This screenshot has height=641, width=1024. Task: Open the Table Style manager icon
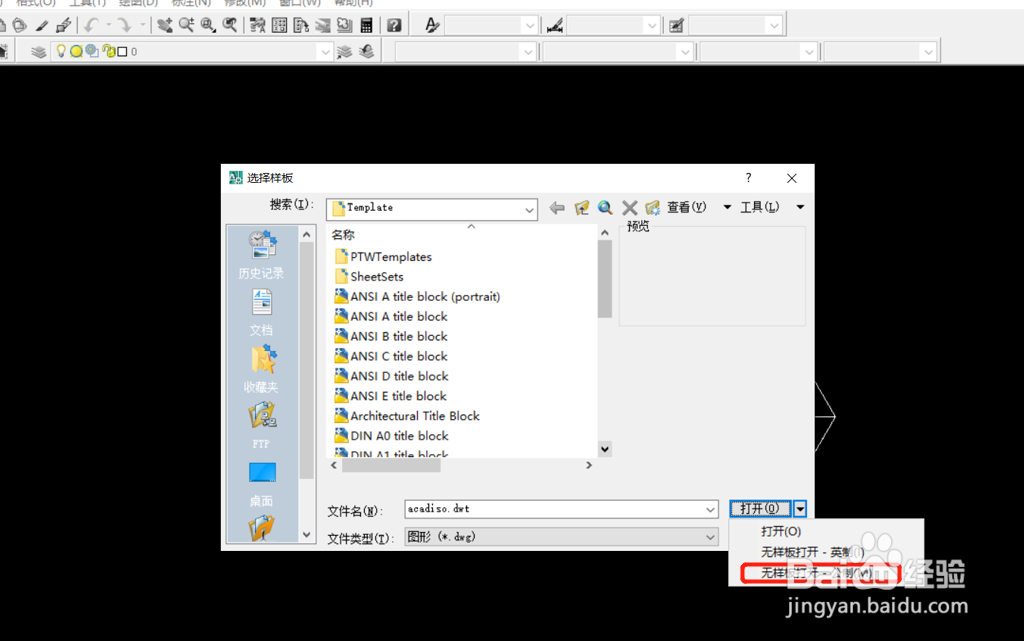(x=677, y=25)
